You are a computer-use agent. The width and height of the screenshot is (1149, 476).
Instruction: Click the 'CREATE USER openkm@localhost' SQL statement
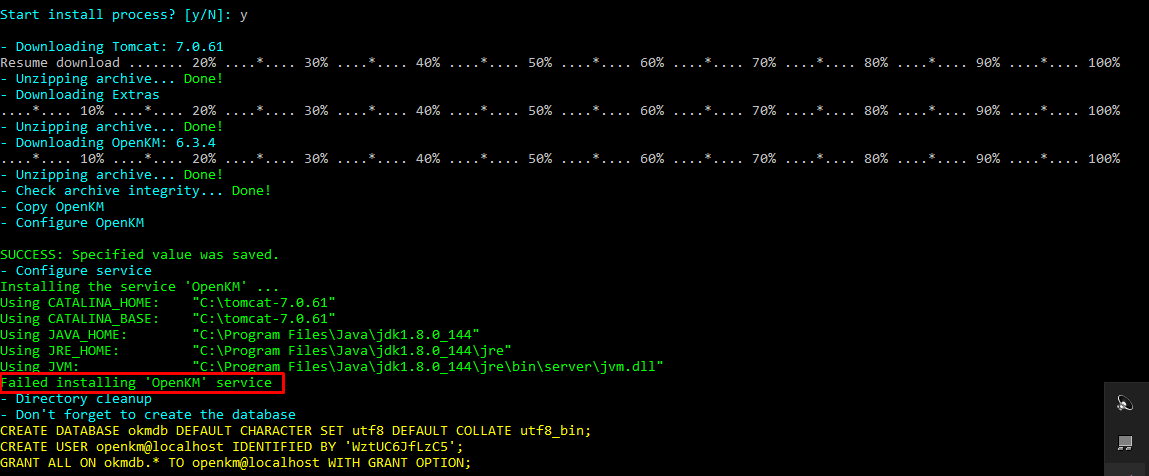[x=232, y=447]
